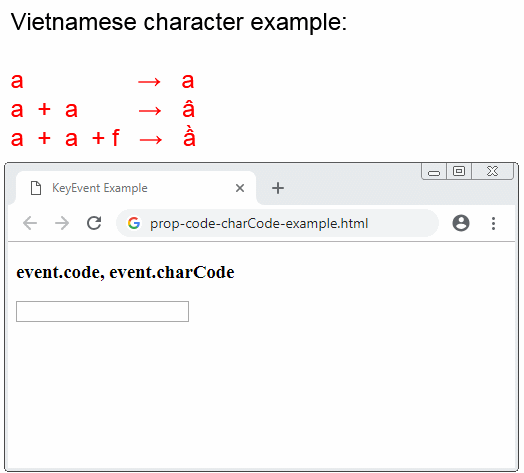Screen dimensions: 524x473
Task: Click the red letter f
Action: pos(116,137)
